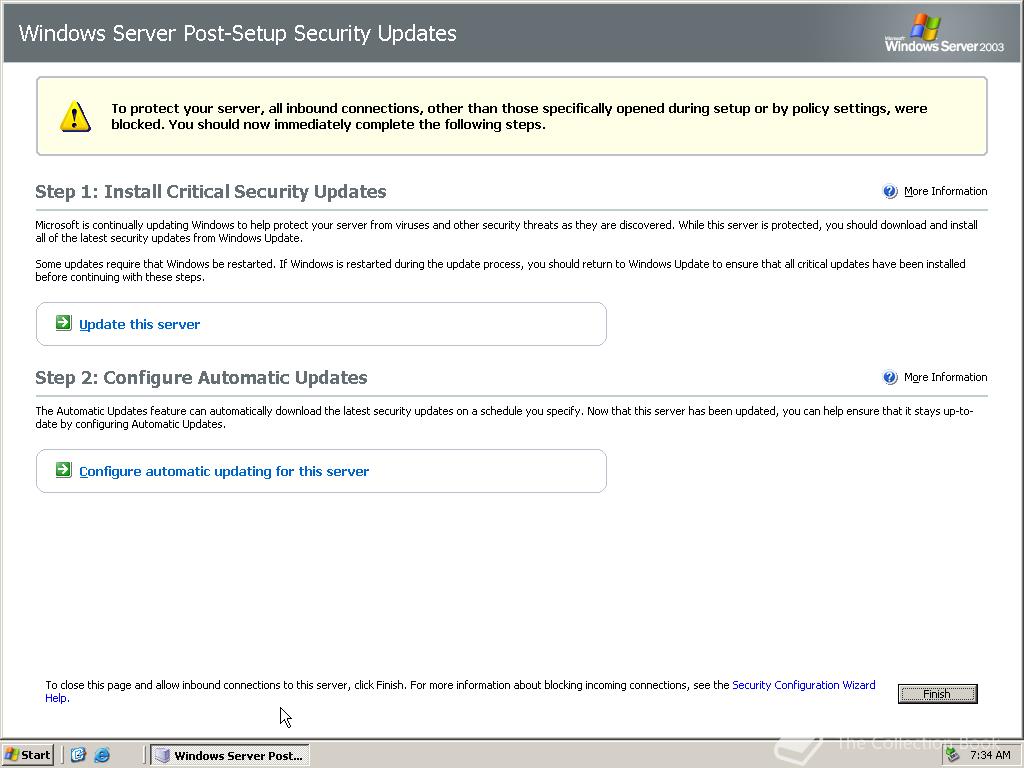Open Configure automatic updating for this server

(224, 472)
